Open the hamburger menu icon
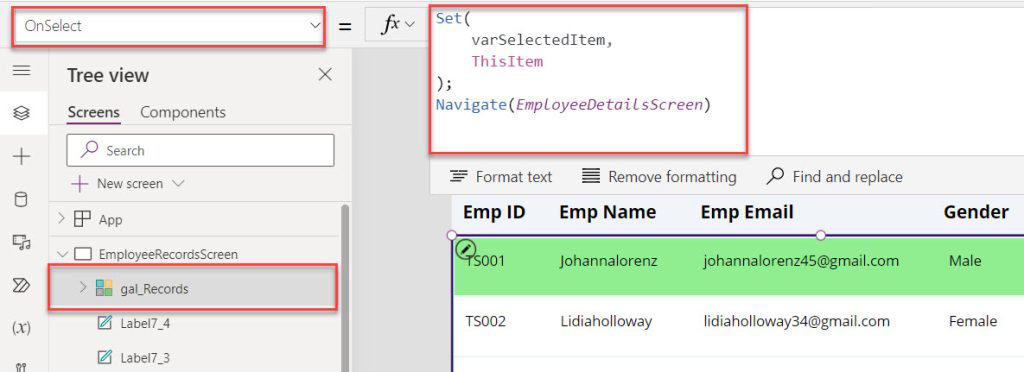The width and height of the screenshot is (1024, 372). point(22,70)
